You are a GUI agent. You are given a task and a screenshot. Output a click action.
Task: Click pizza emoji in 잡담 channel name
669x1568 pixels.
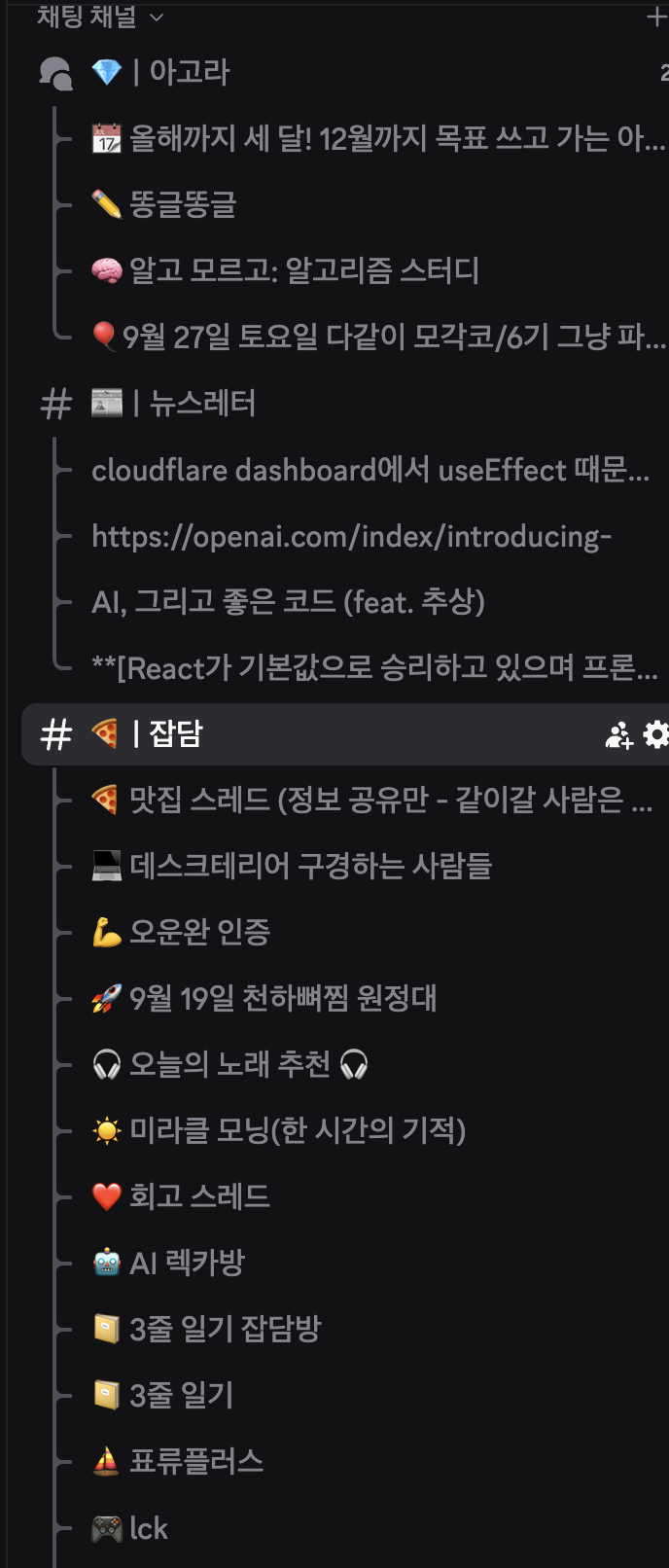tap(105, 733)
